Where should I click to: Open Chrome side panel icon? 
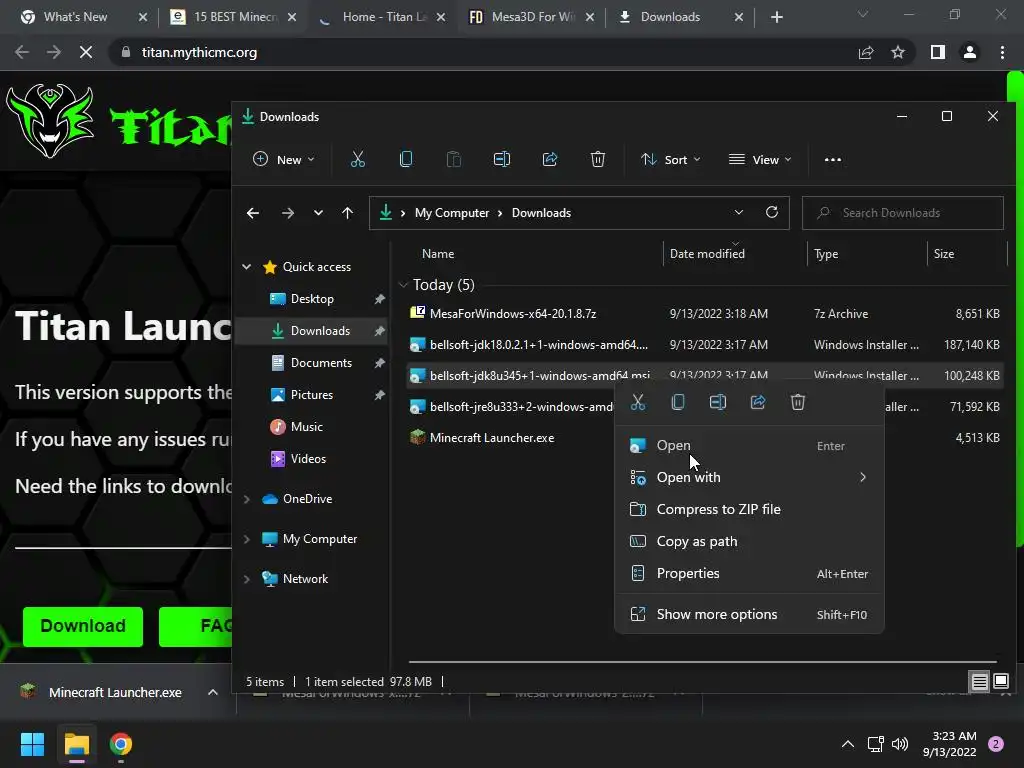[938, 52]
